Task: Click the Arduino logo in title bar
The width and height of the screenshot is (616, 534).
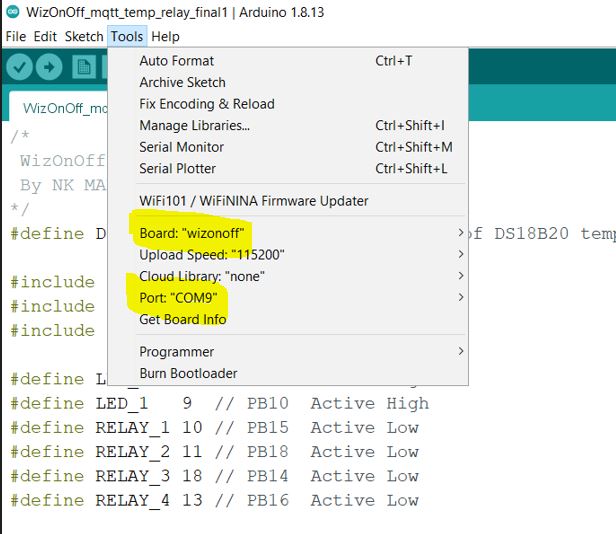Action: point(12,13)
